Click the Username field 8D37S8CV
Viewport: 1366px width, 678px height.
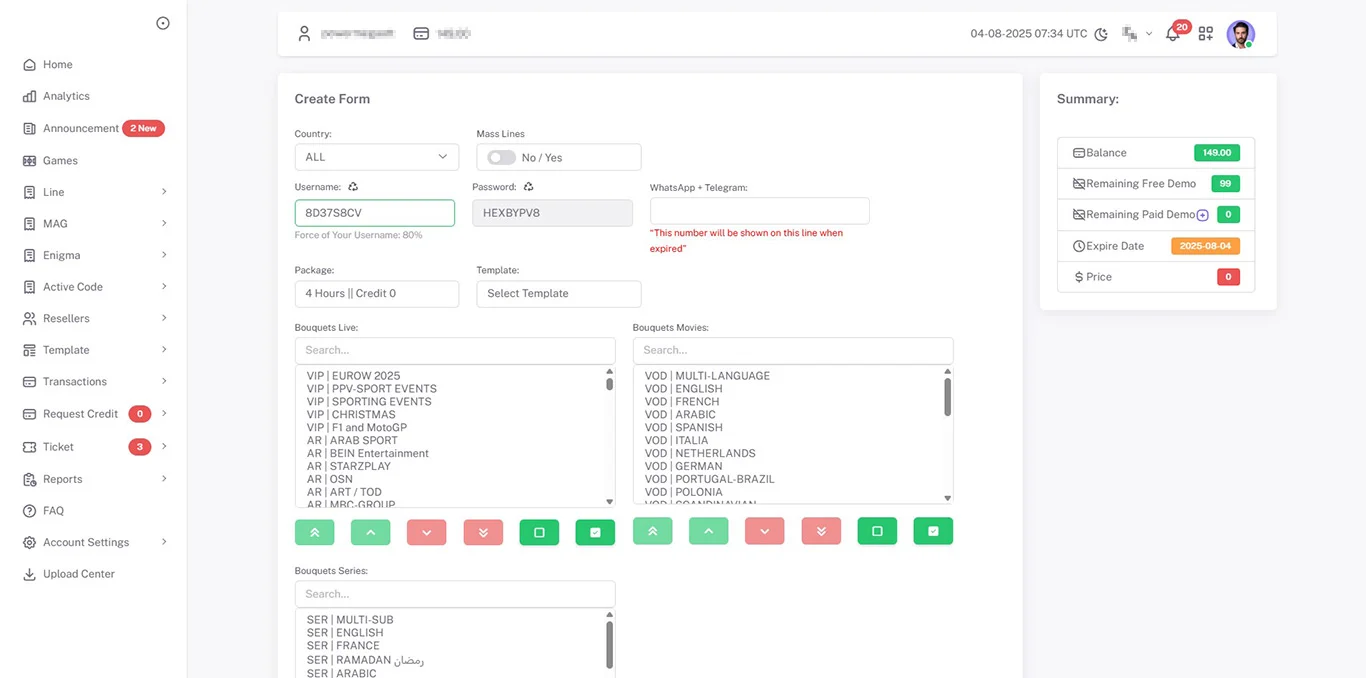pos(375,213)
